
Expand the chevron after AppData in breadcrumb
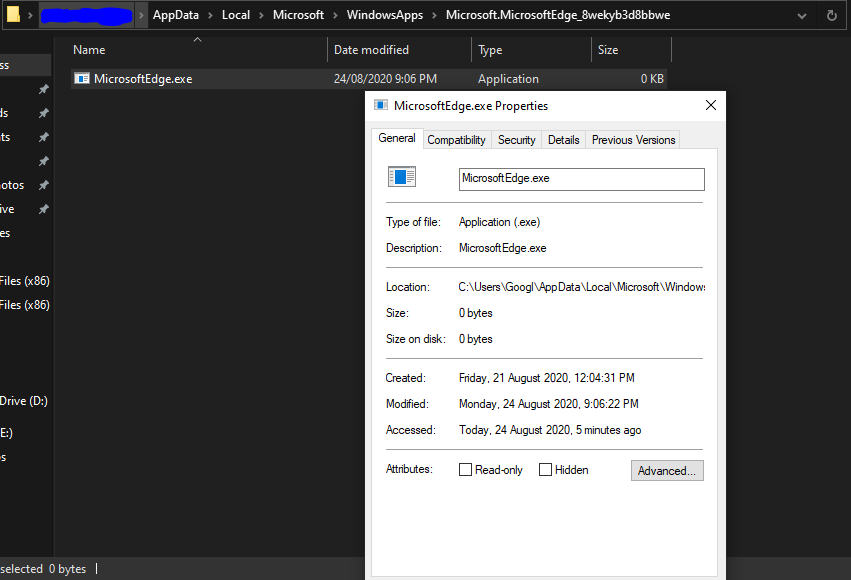tap(210, 15)
